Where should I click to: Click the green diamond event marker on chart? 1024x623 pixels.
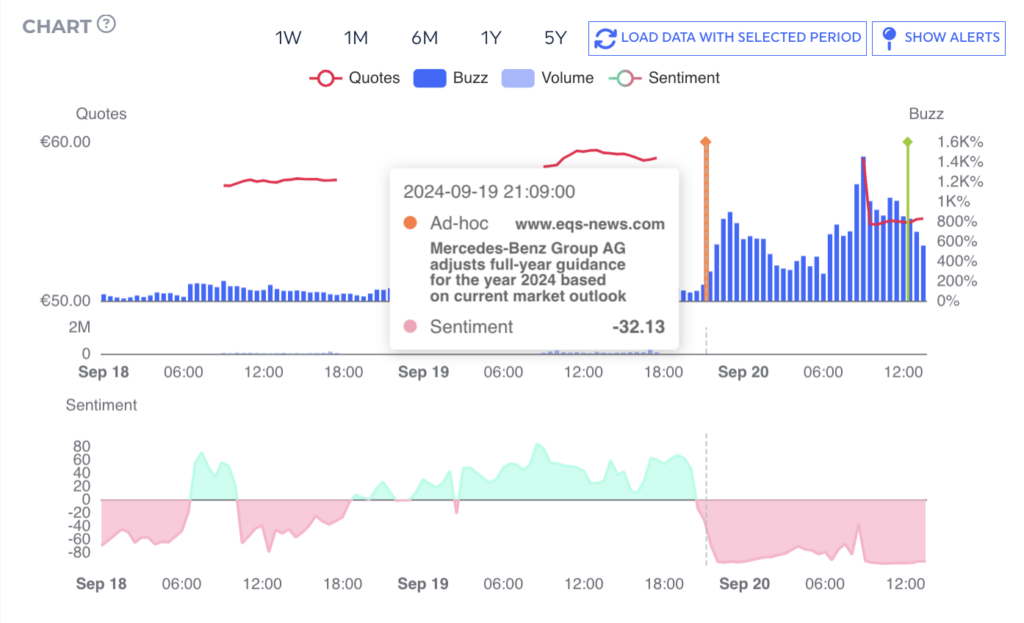907,142
